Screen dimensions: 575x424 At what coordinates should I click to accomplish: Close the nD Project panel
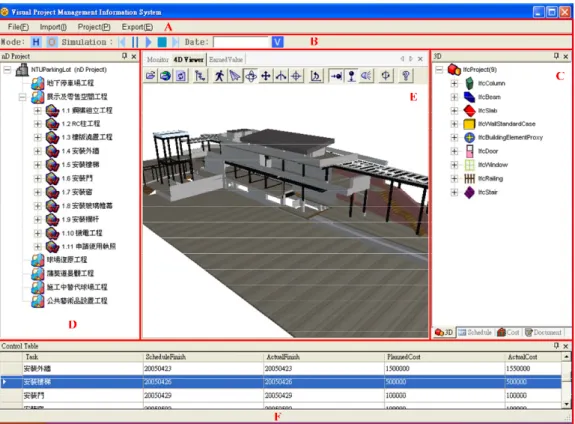point(134,56)
